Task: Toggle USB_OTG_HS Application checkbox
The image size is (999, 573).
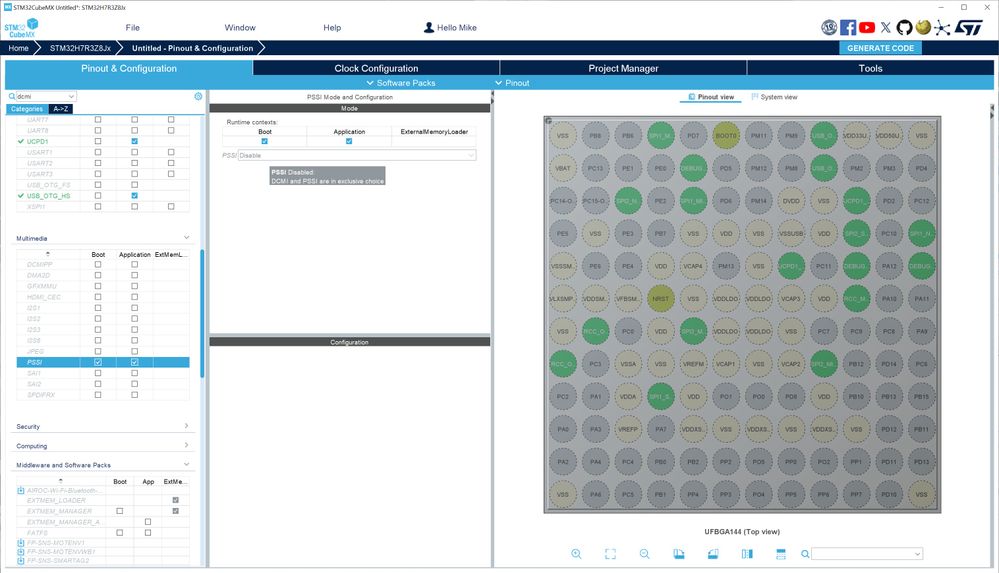Action: (x=134, y=196)
